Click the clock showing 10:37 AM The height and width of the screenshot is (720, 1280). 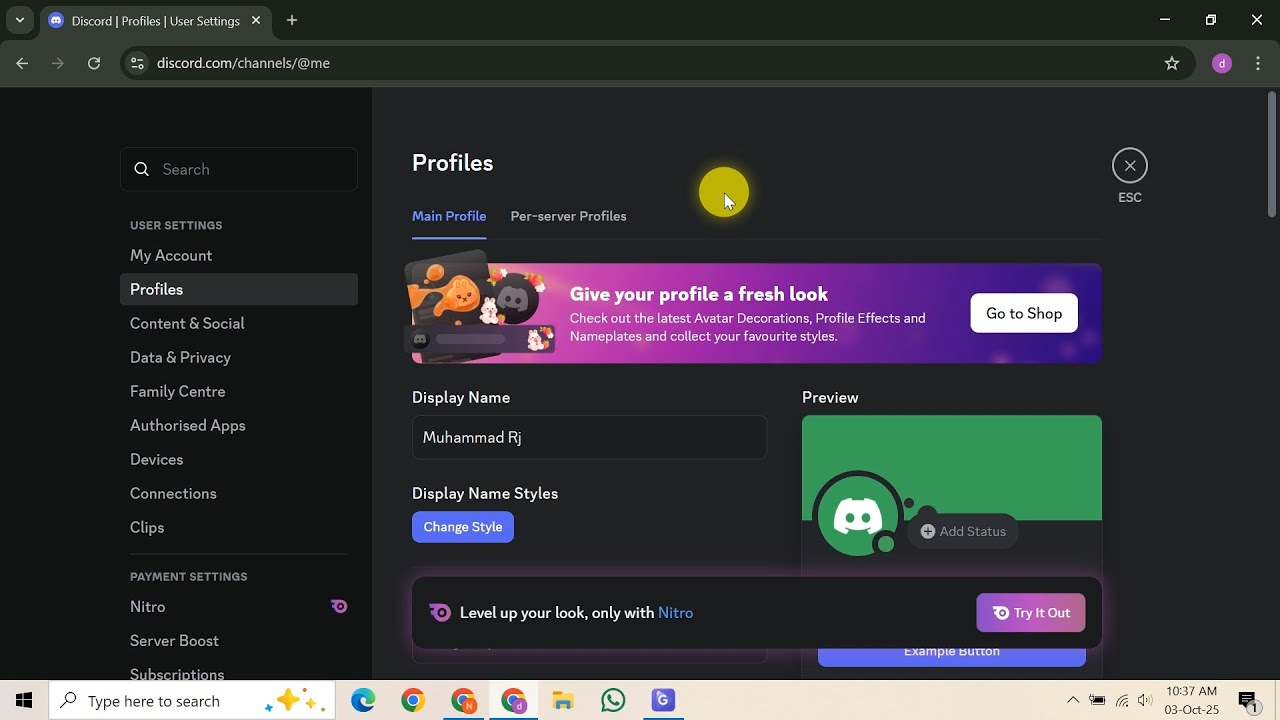1191,691
